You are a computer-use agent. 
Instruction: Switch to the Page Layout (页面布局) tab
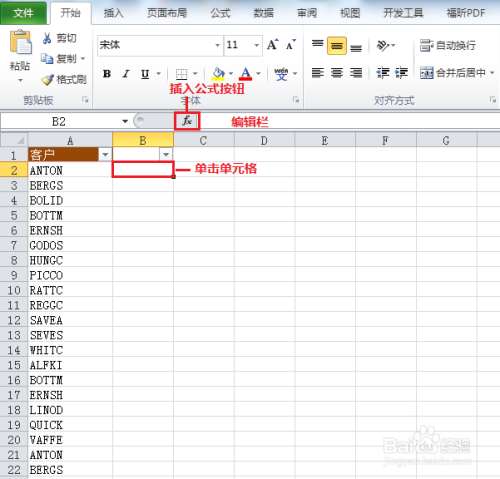click(x=167, y=13)
